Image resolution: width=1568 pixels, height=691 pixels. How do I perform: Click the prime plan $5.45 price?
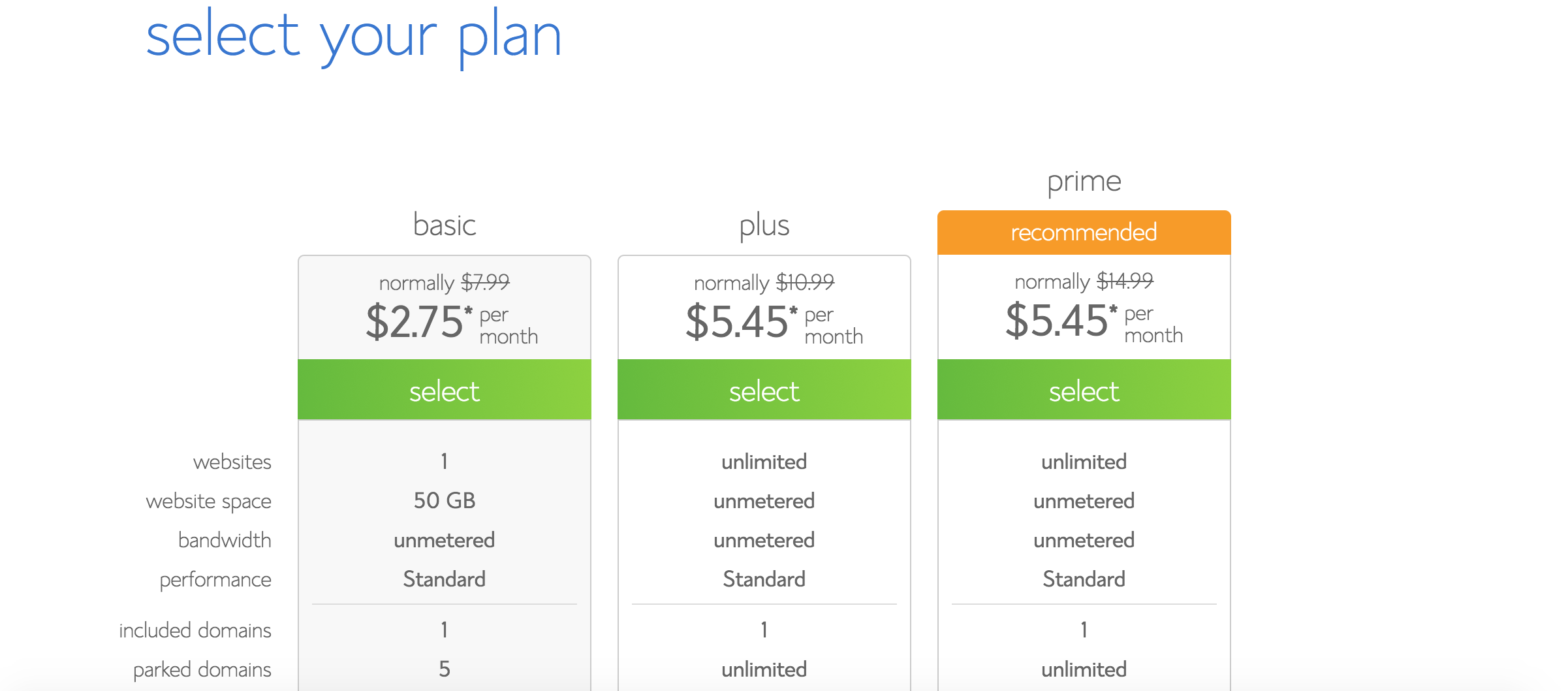1058,321
